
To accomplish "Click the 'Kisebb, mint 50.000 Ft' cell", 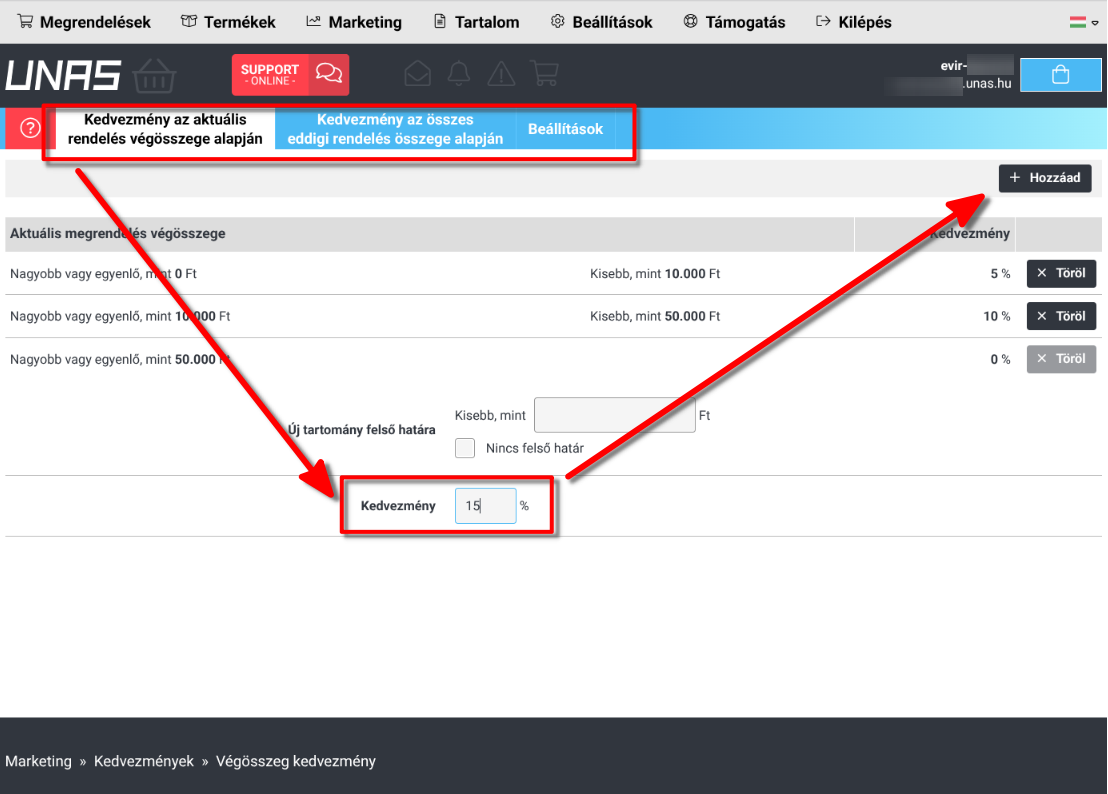I will pos(655,316).
